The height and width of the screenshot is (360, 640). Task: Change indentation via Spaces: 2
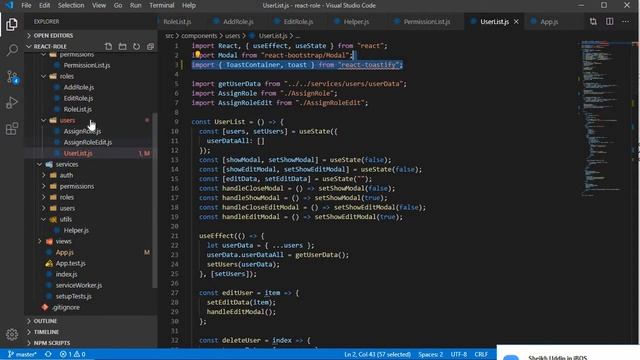pyautogui.click(x=430, y=354)
